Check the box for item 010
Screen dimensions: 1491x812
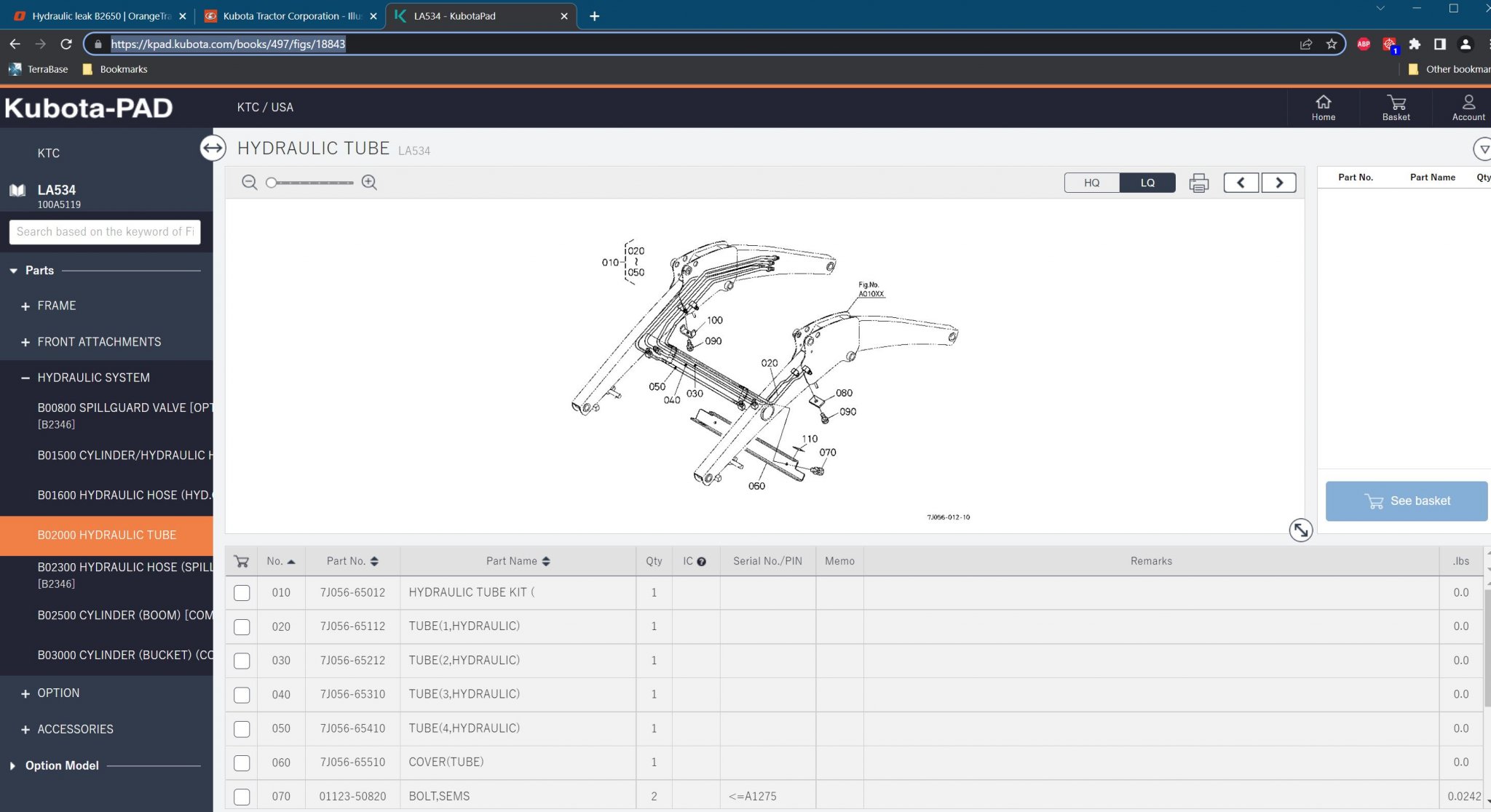[x=242, y=593]
